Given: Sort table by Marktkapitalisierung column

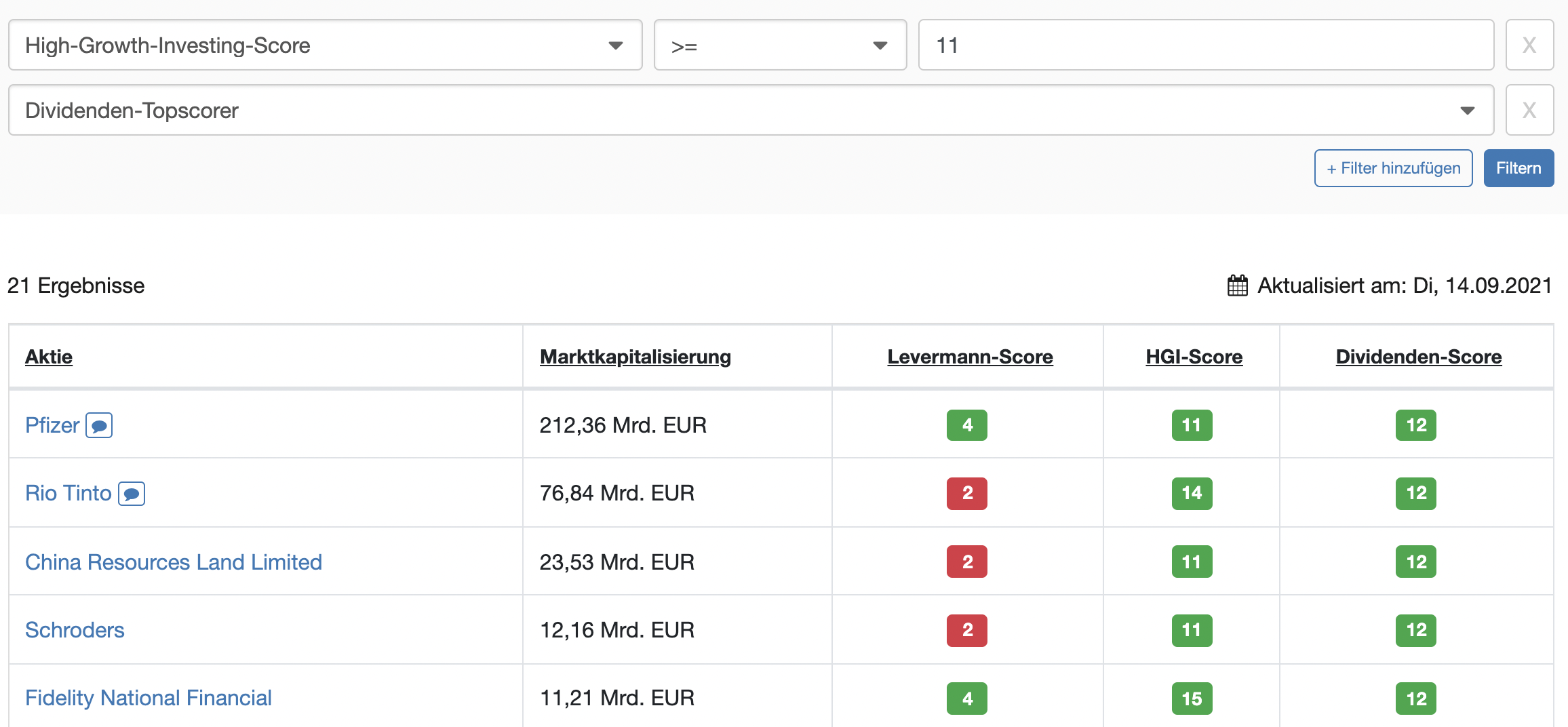Looking at the screenshot, I should [635, 357].
